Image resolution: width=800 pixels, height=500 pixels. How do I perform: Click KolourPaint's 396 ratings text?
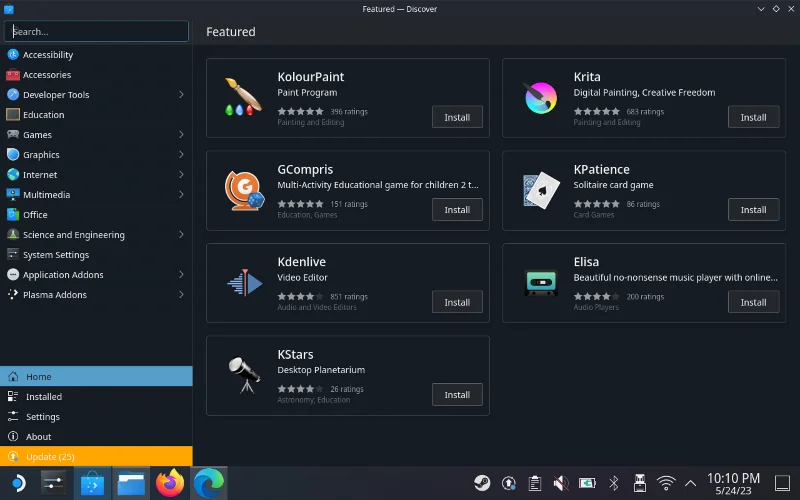(x=349, y=111)
